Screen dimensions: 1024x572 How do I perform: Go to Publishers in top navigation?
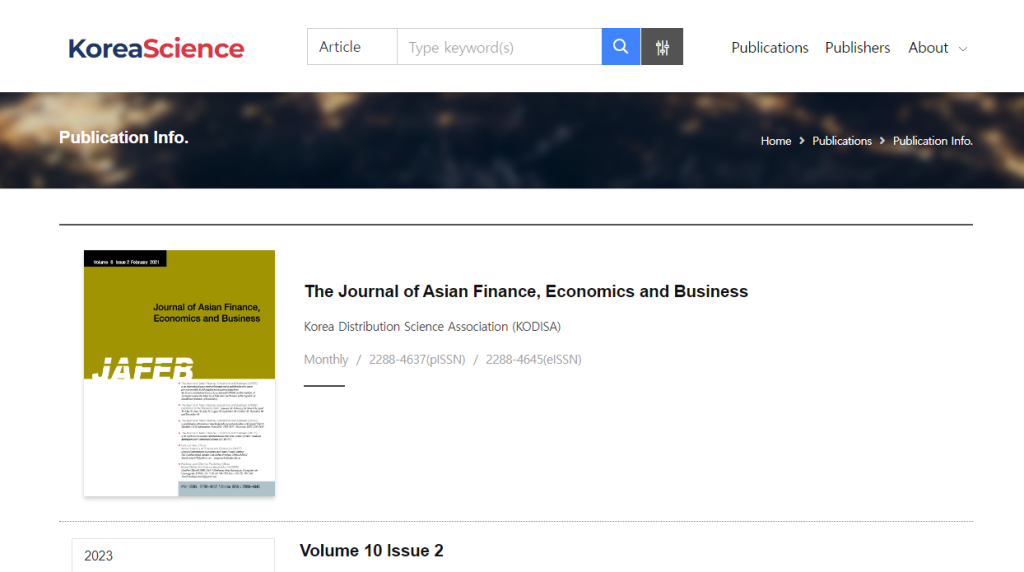coord(857,47)
